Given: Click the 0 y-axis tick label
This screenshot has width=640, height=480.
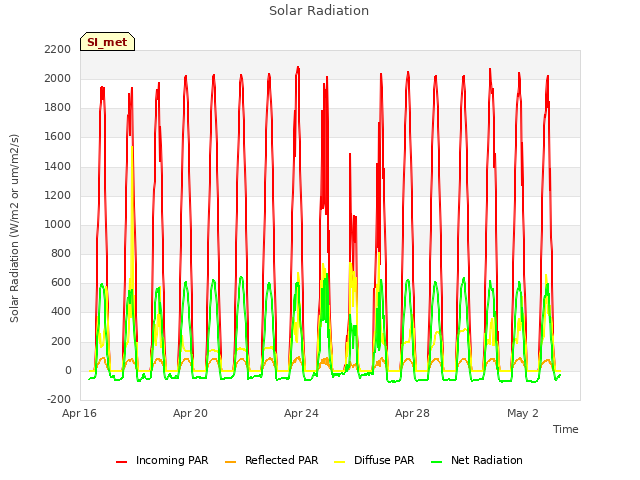Looking at the screenshot, I should (x=68, y=371).
